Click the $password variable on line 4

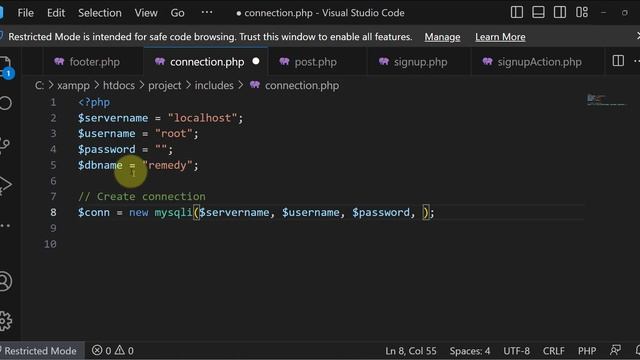pyautogui.click(x=107, y=149)
